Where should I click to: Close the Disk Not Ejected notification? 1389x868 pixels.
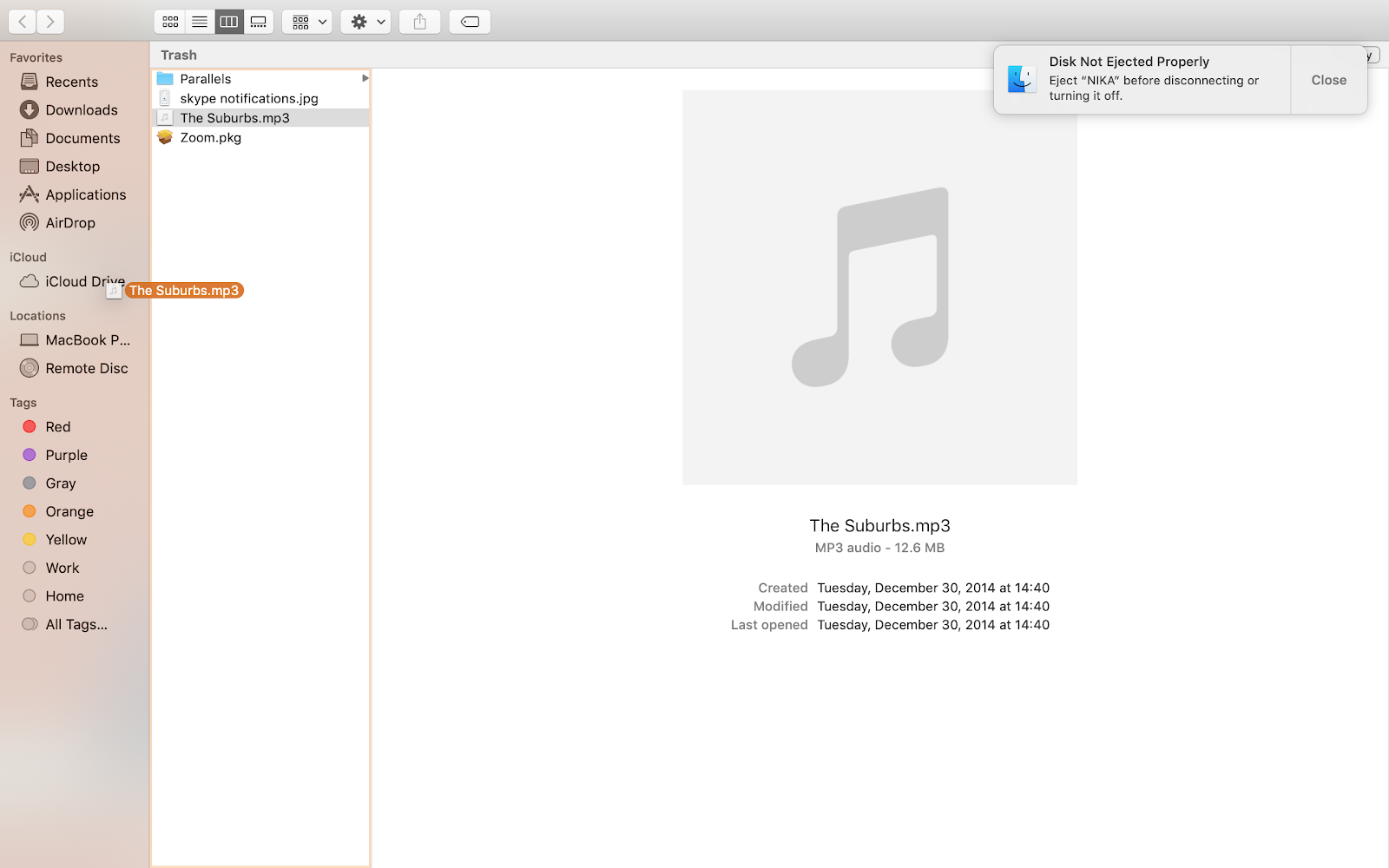point(1329,80)
